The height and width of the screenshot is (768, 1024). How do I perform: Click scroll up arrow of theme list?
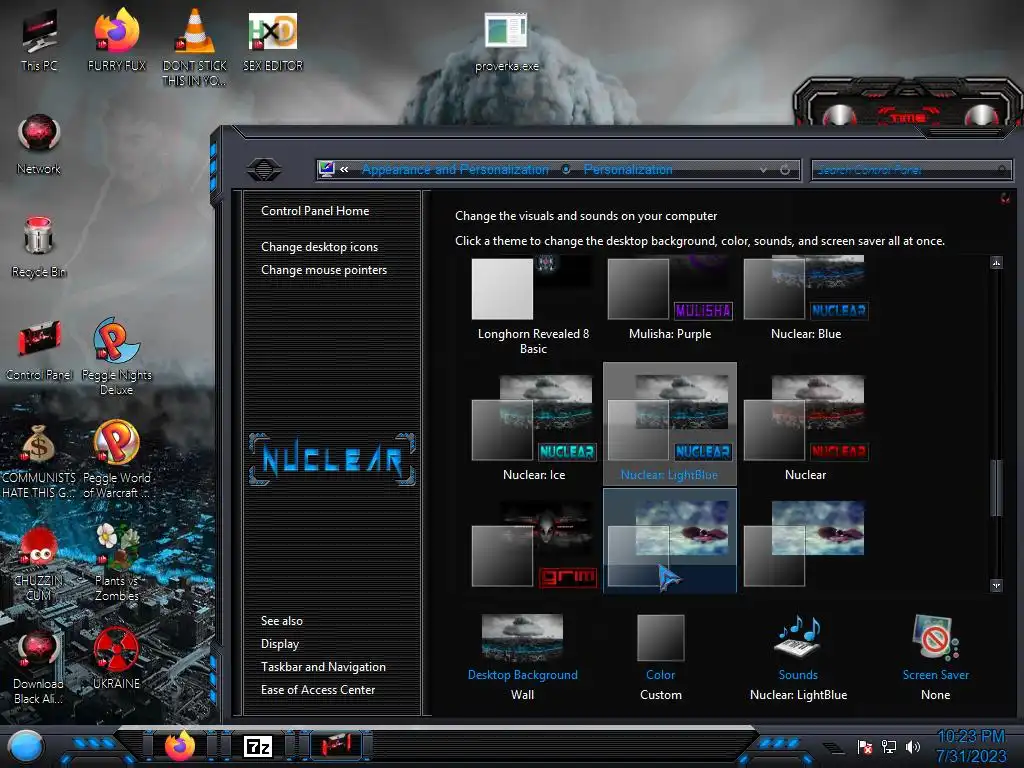tap(996, 263)
